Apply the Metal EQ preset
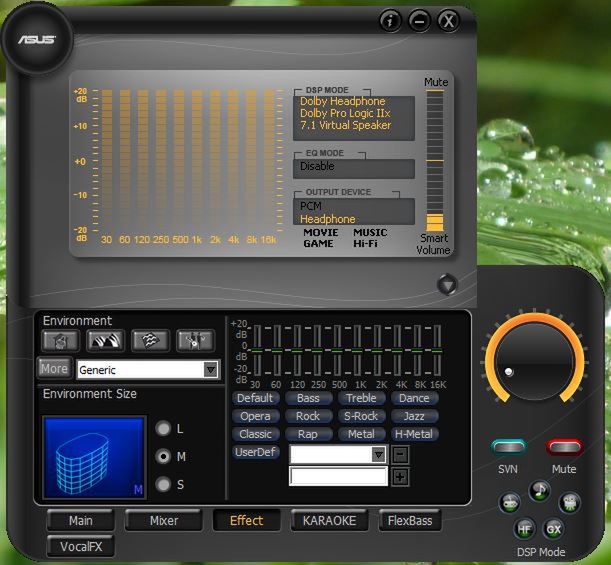Screen dimensions: 611x565 [361, 434]
